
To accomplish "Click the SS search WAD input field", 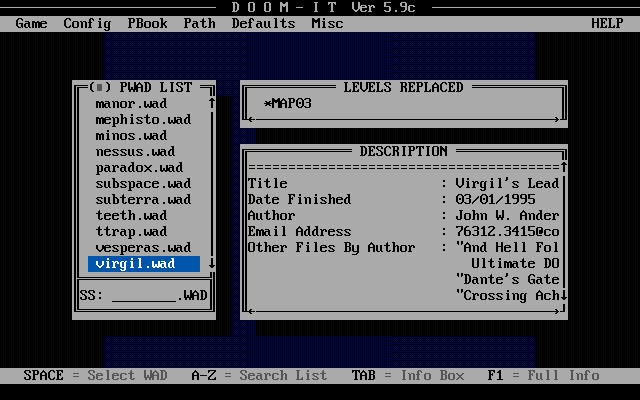I will coord(144,296).
